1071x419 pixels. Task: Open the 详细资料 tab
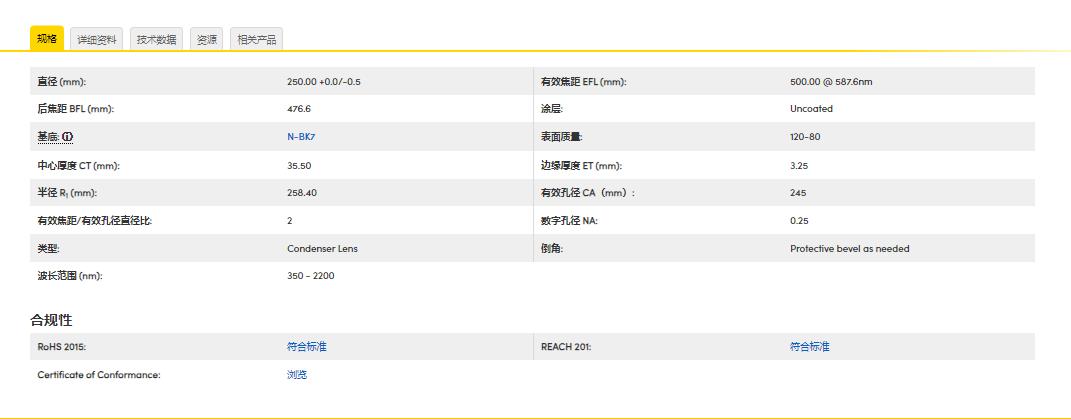click(97, 40)
